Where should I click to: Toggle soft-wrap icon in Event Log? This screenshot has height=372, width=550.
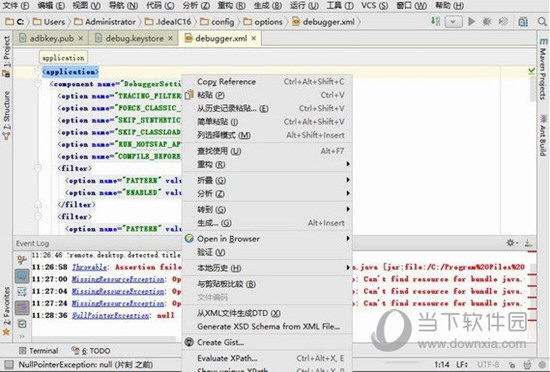(22, 292)
